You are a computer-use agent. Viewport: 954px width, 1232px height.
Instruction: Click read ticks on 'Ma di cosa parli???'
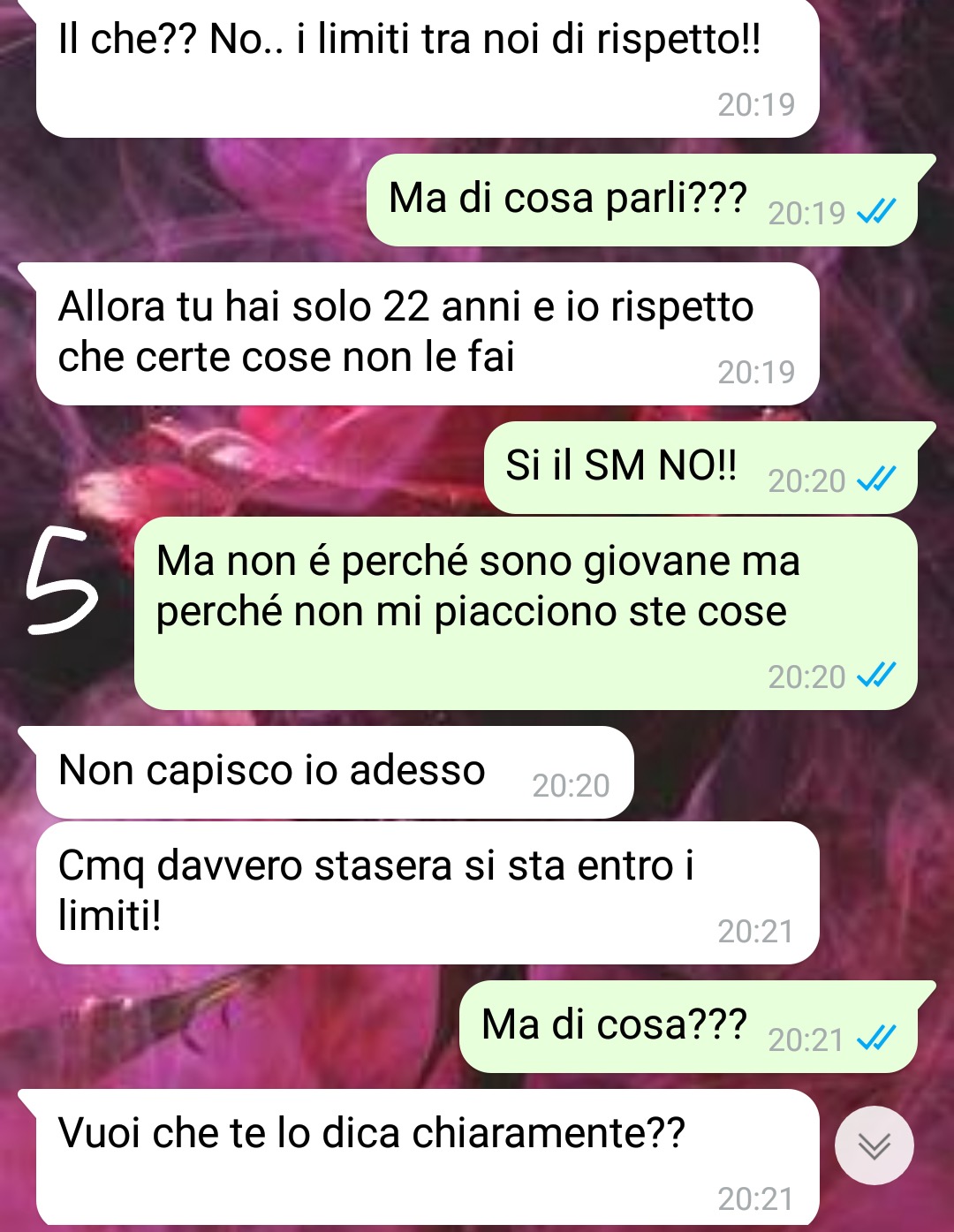click(877, 211)
